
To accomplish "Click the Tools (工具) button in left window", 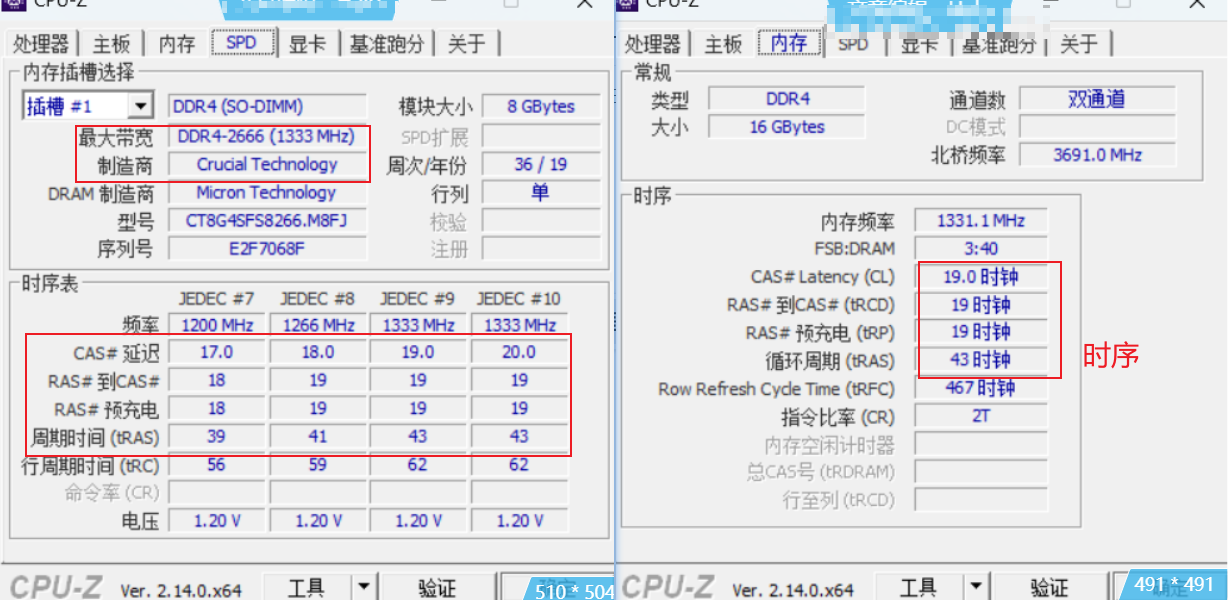I will pos(306,587).
